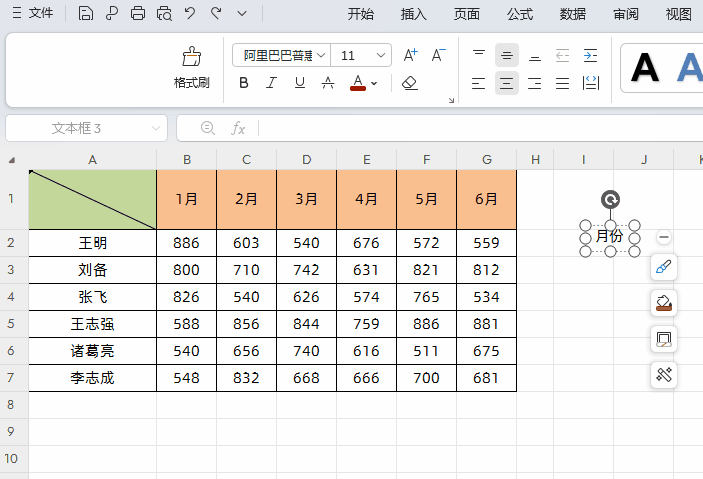Click the print icon in quick toolbar

pyautogui.click(x=138, y=14)
